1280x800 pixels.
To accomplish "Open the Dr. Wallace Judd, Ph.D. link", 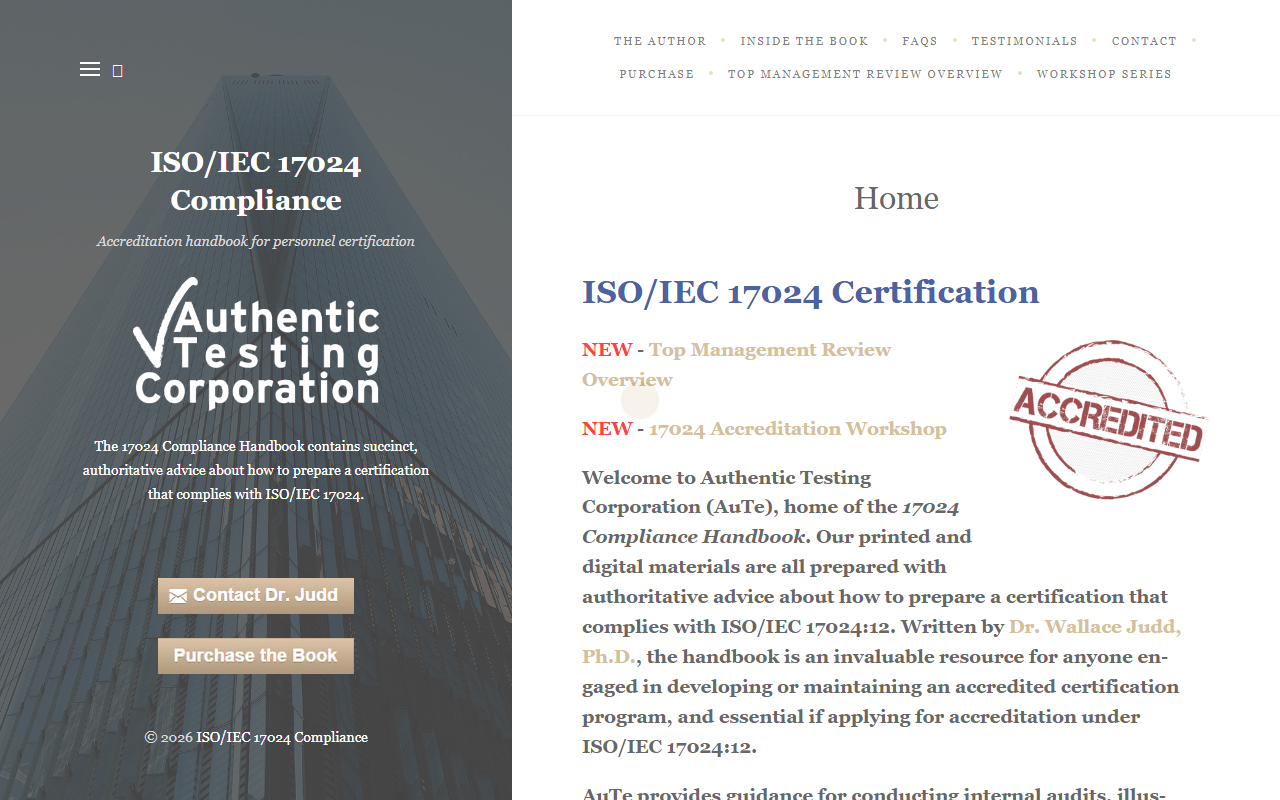I will (881, 641).
